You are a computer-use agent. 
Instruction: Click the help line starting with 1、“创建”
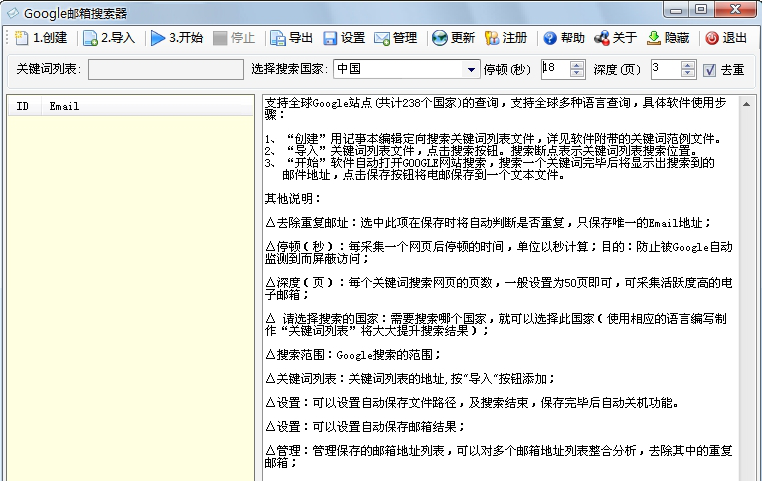493,139
